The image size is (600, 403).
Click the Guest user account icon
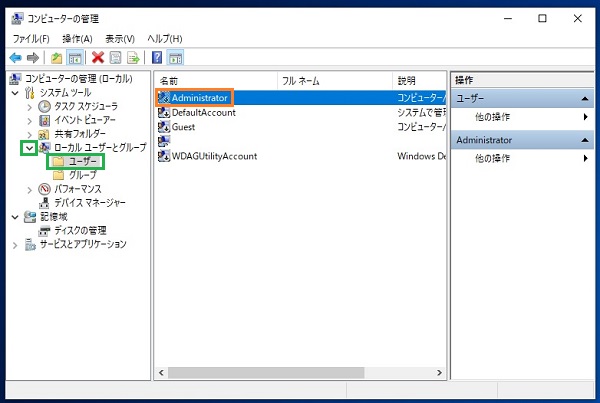164,127
